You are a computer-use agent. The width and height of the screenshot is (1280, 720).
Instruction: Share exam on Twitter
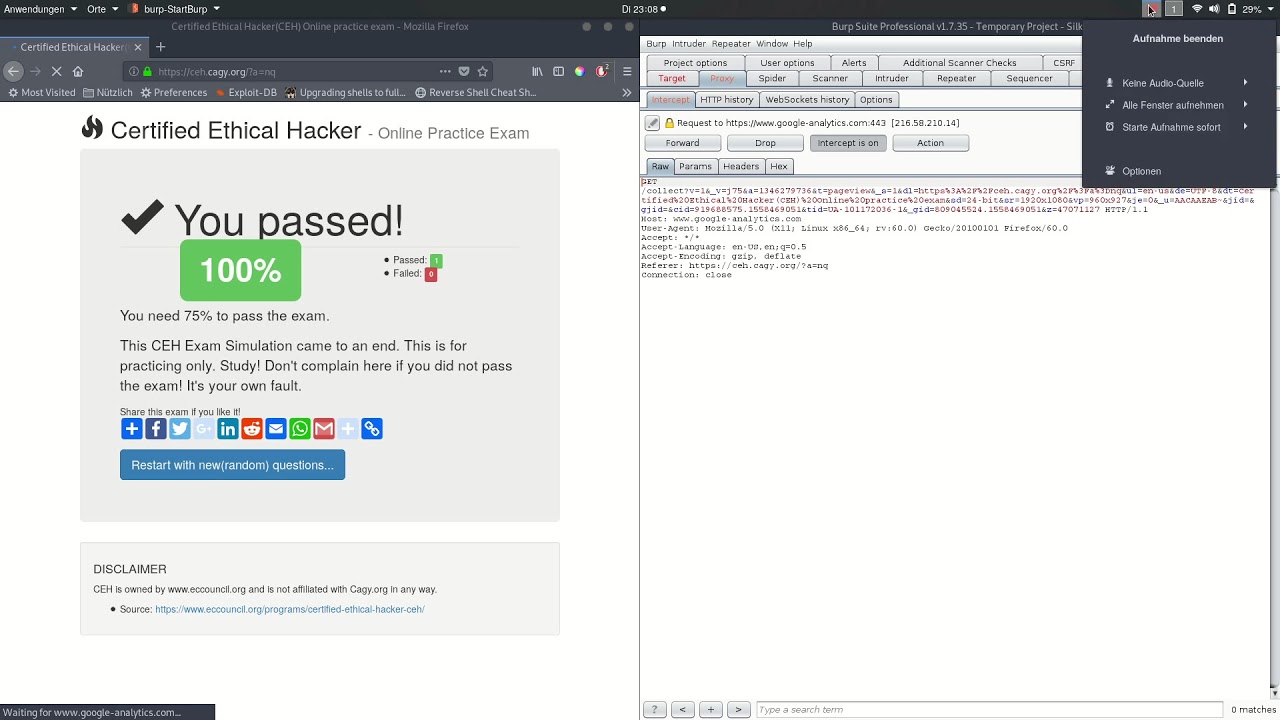coord(180,429)
